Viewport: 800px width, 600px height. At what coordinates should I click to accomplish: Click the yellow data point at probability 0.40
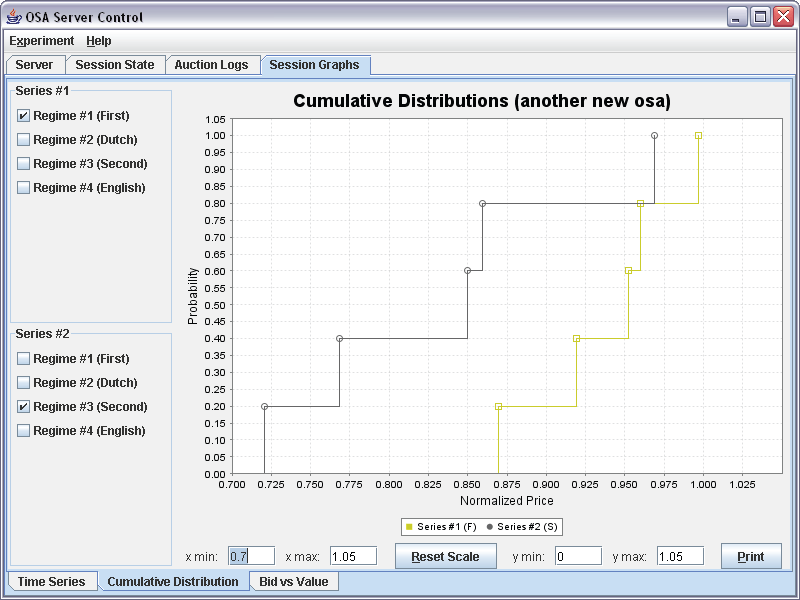[577, 339]
